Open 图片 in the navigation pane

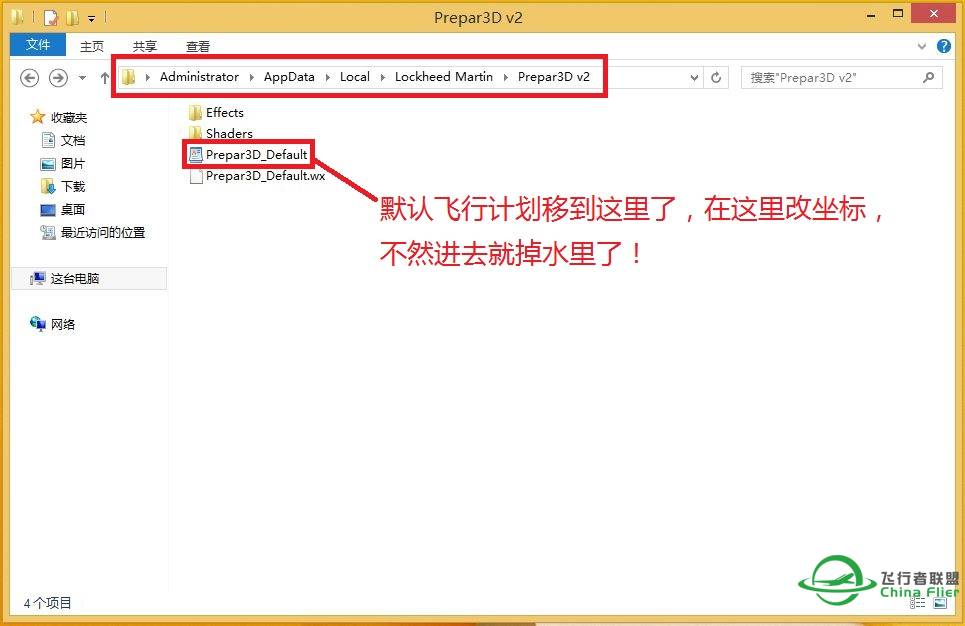[73, 163]
